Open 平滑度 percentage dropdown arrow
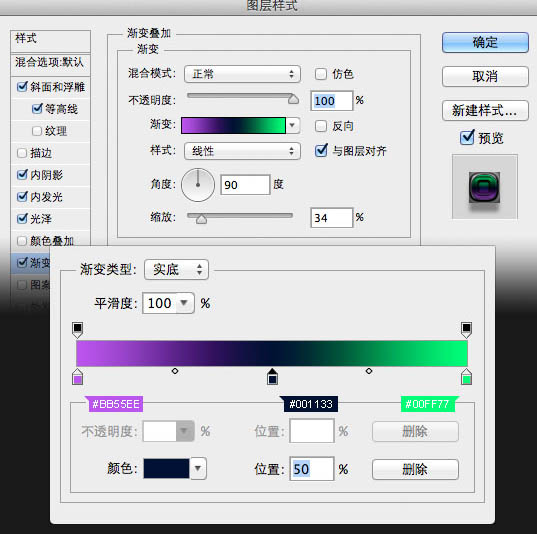Viewport: 537px width, 534px height. point(185,303)
